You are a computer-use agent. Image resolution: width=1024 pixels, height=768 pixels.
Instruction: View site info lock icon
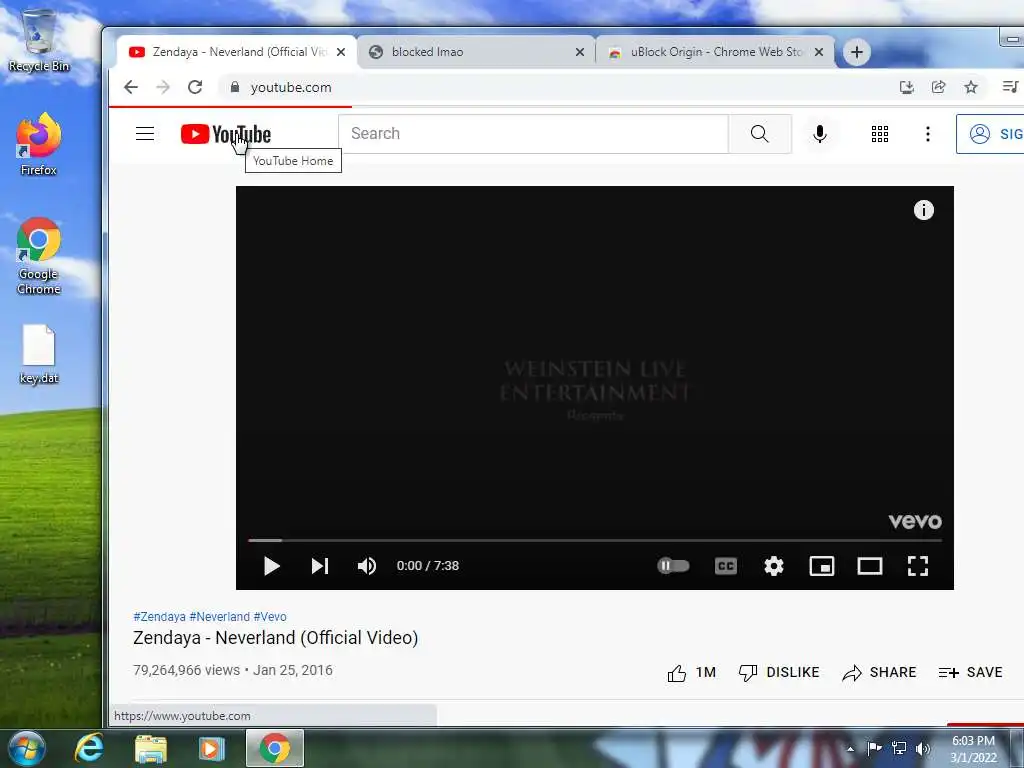235,87
